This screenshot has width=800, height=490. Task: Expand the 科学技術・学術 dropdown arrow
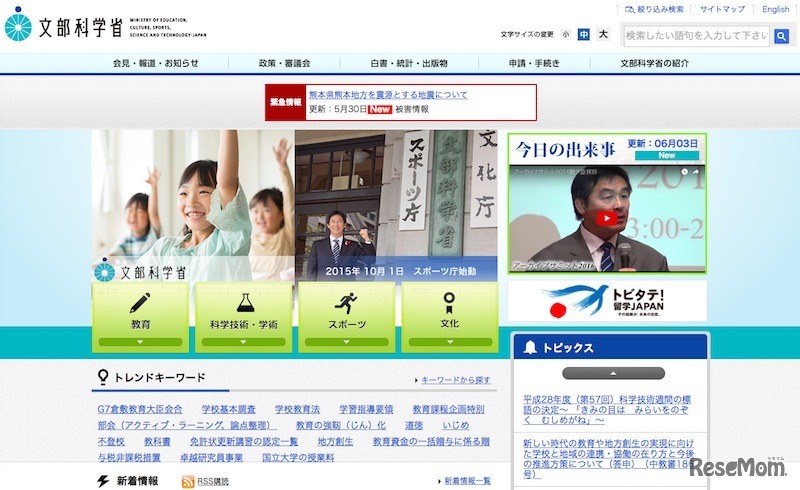243,342
